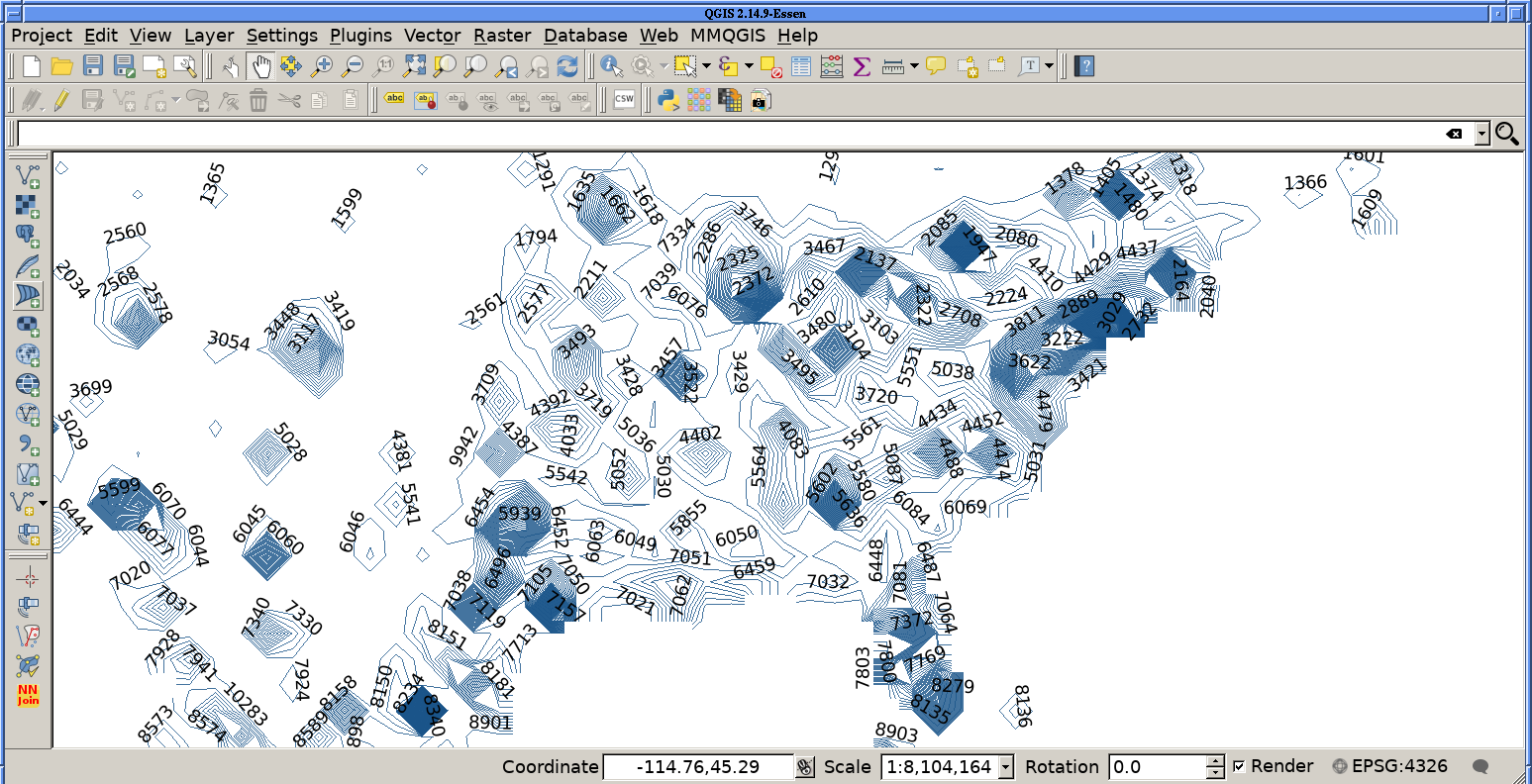Click Add Vector Layer icon
Image resolution: width=1532 pixels, height=784 pixels.
click(x=28, y=176)
